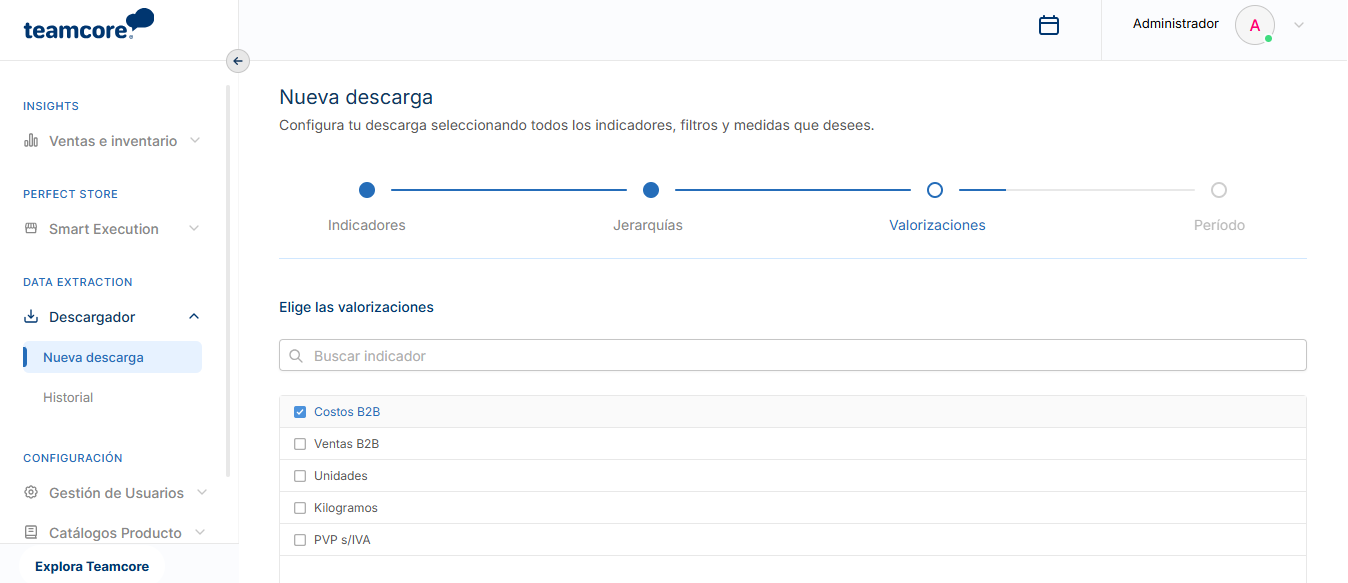Click the PVP s/IVA label text
Viewport: 1348px width, 583px height.
342,540
